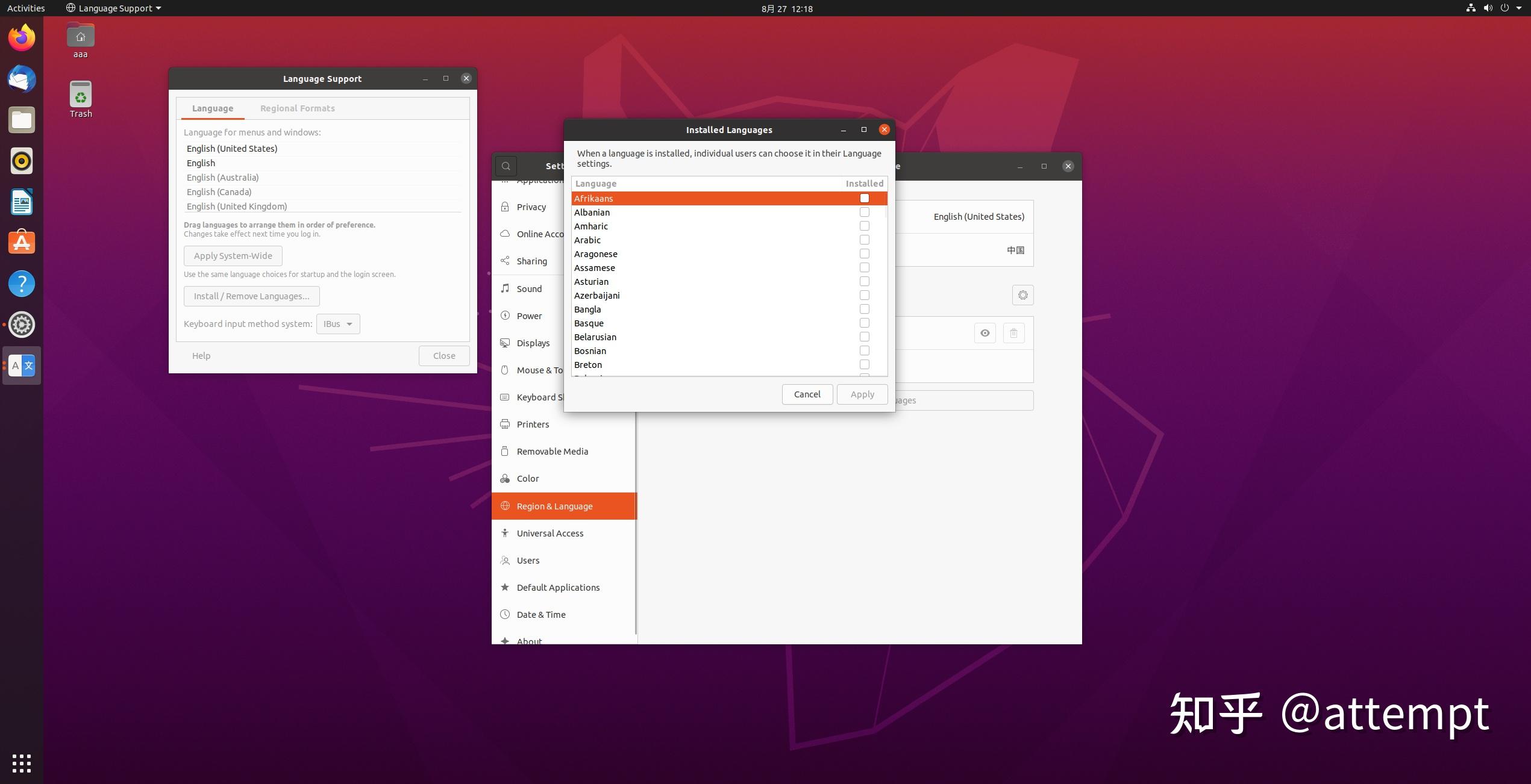Check the Arabic installed checkbox
The height and width of the screenshot is (784, 1531).
coord(864,240)
